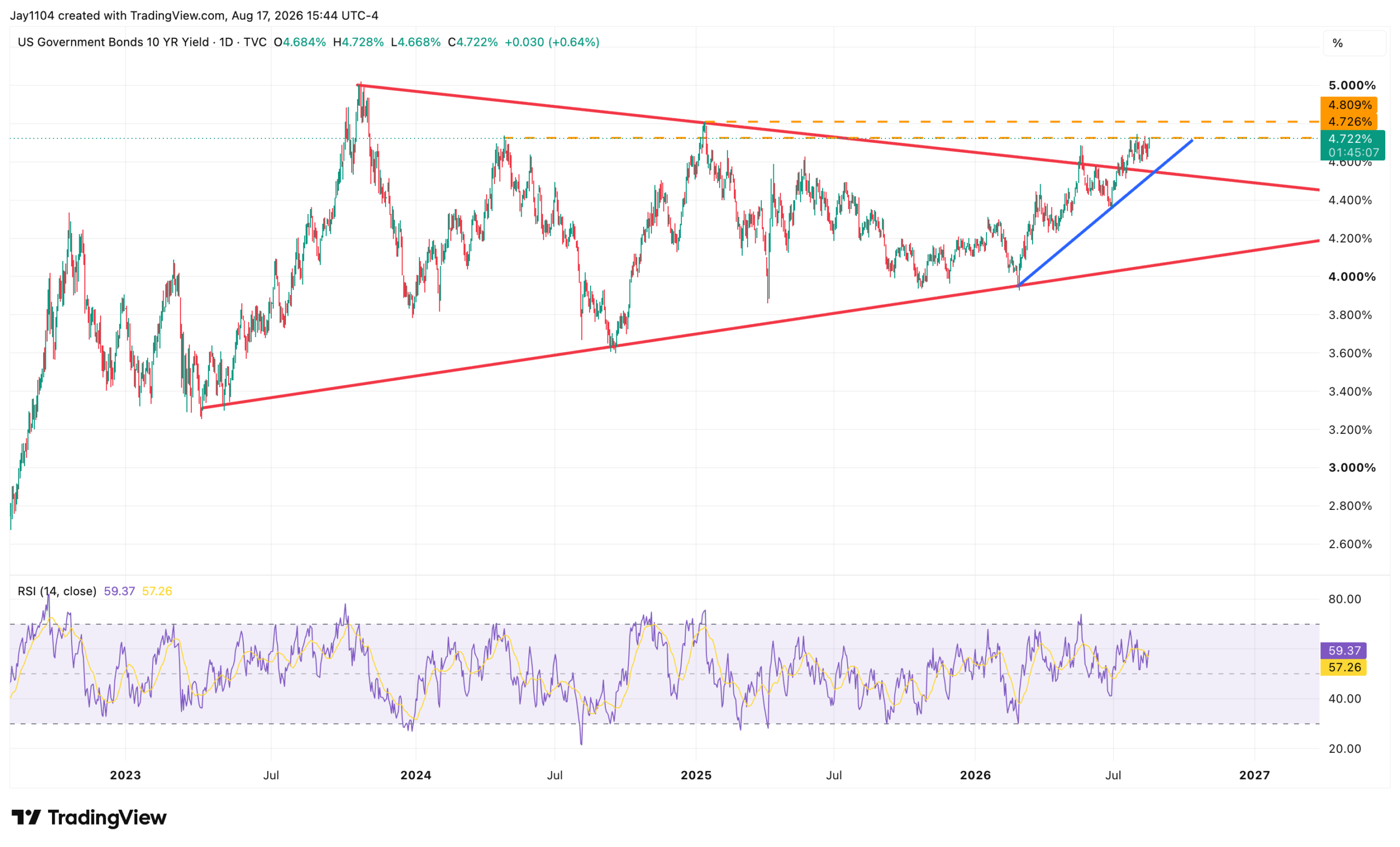The width and height of the screenshot is (1400, 847).
Task: Select the 4.726% orange price label
Action: tap(1348, 121)
